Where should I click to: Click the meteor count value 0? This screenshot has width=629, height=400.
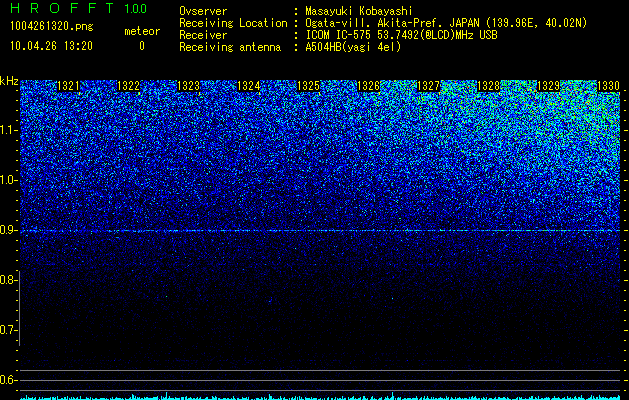(142, 46)
